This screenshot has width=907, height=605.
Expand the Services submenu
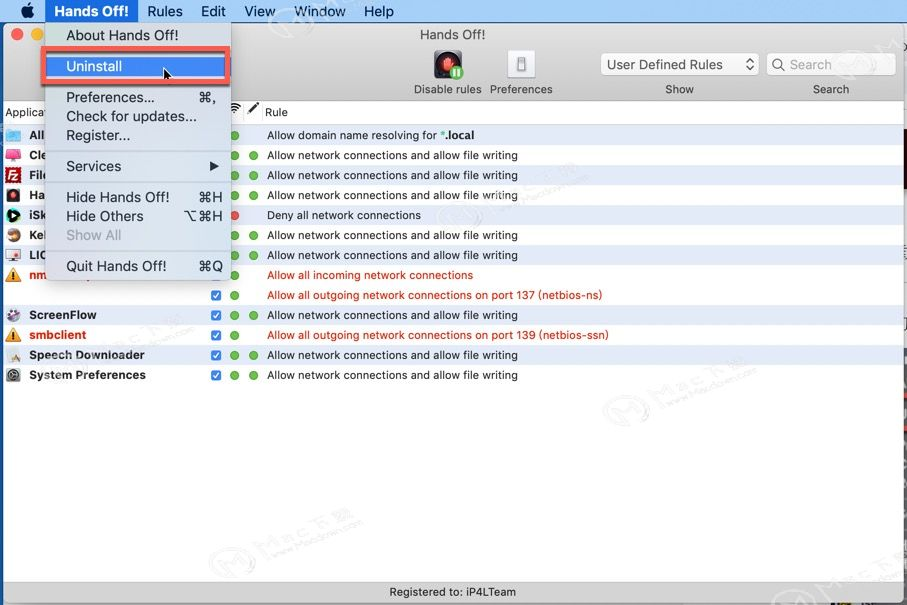(x=138, y=167)
